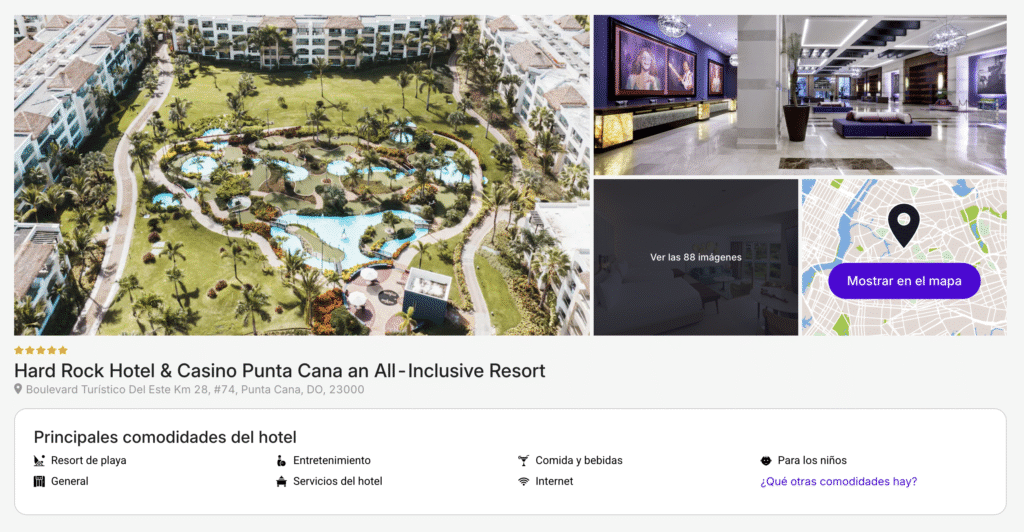Click the location pin beside the address
Viewport: 1024px width, 532px height.
pos(18,389)
